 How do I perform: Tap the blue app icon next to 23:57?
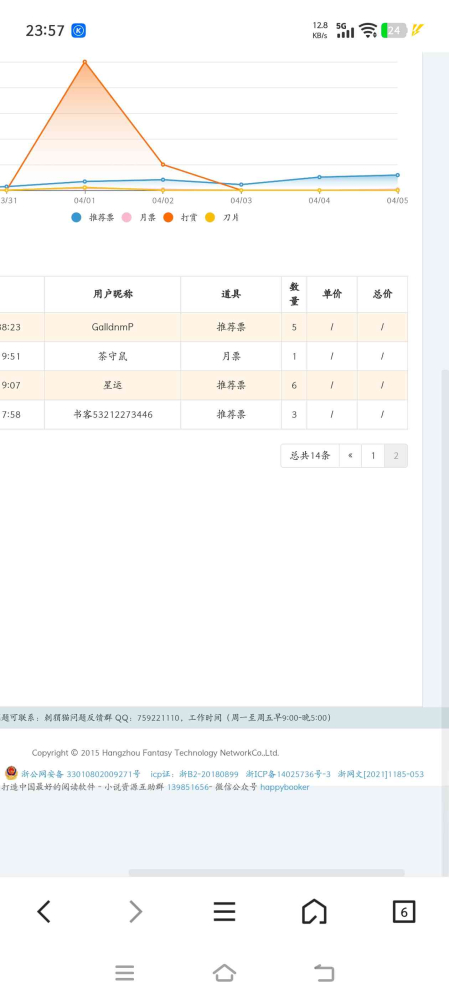coord(78,30)
